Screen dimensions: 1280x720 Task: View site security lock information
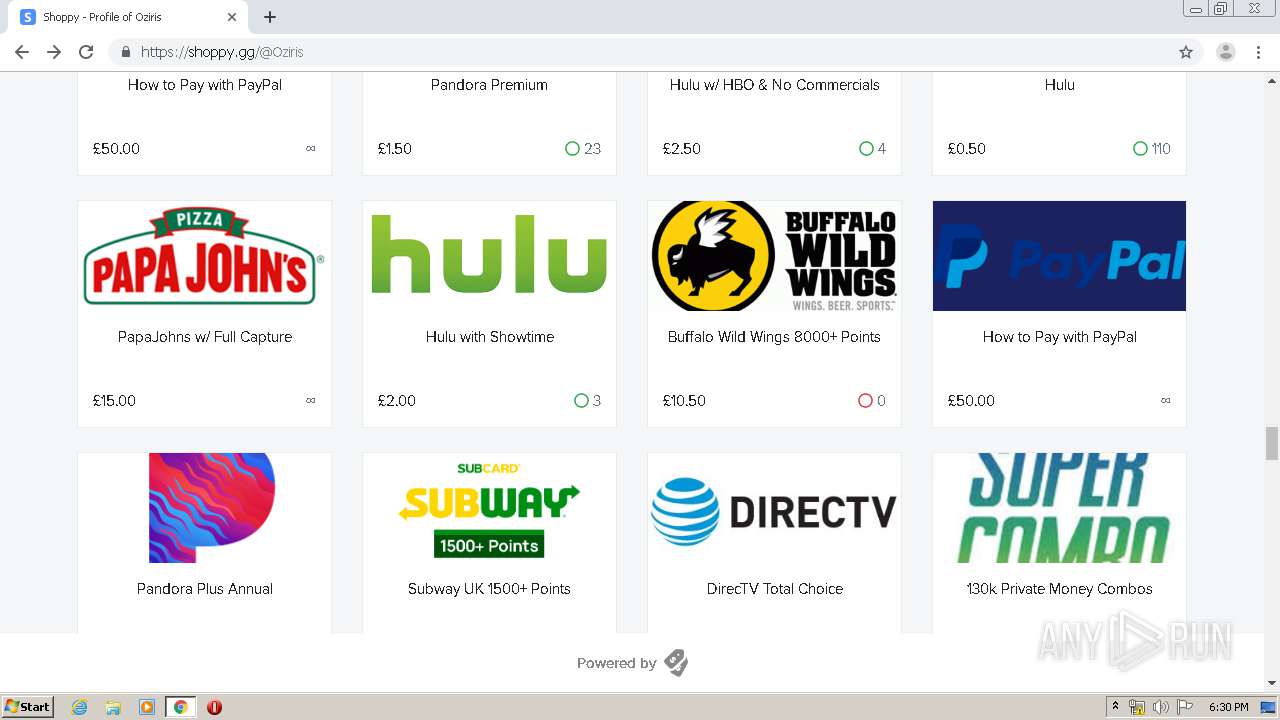(126, 52)
